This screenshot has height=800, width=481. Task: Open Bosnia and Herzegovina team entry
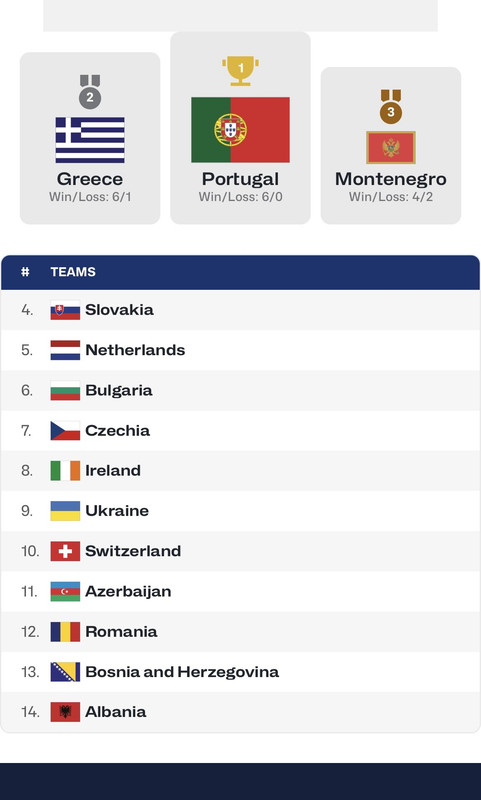pyautogui.click(x=240, y=671)
